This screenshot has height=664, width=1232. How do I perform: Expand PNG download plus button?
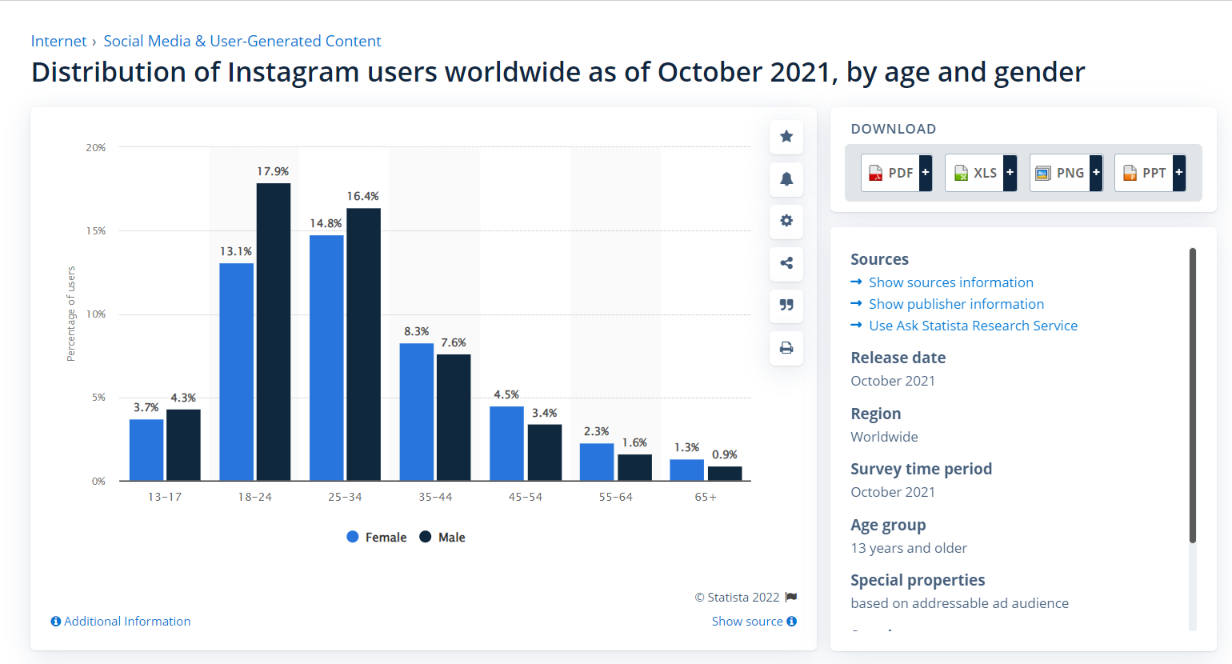[1096, 173]
